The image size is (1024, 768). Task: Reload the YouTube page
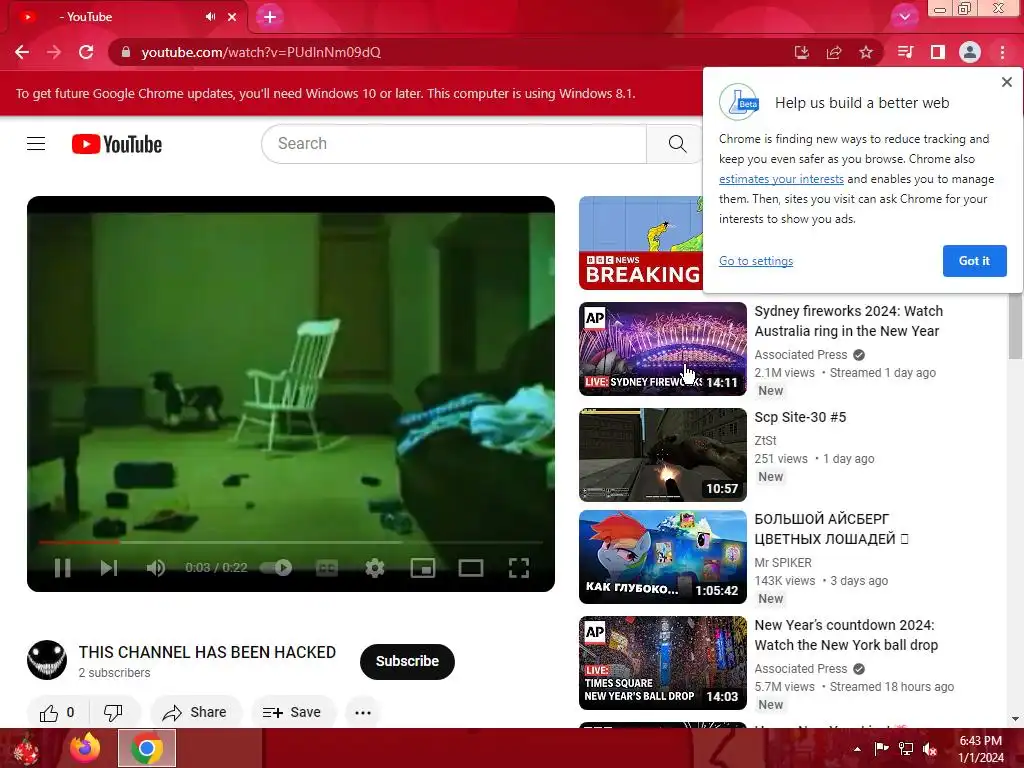pos(86,52)
